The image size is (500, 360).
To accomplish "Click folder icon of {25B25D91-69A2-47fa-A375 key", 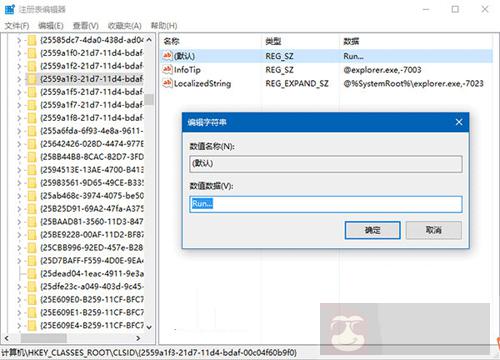I will click(x=32, y=209).
